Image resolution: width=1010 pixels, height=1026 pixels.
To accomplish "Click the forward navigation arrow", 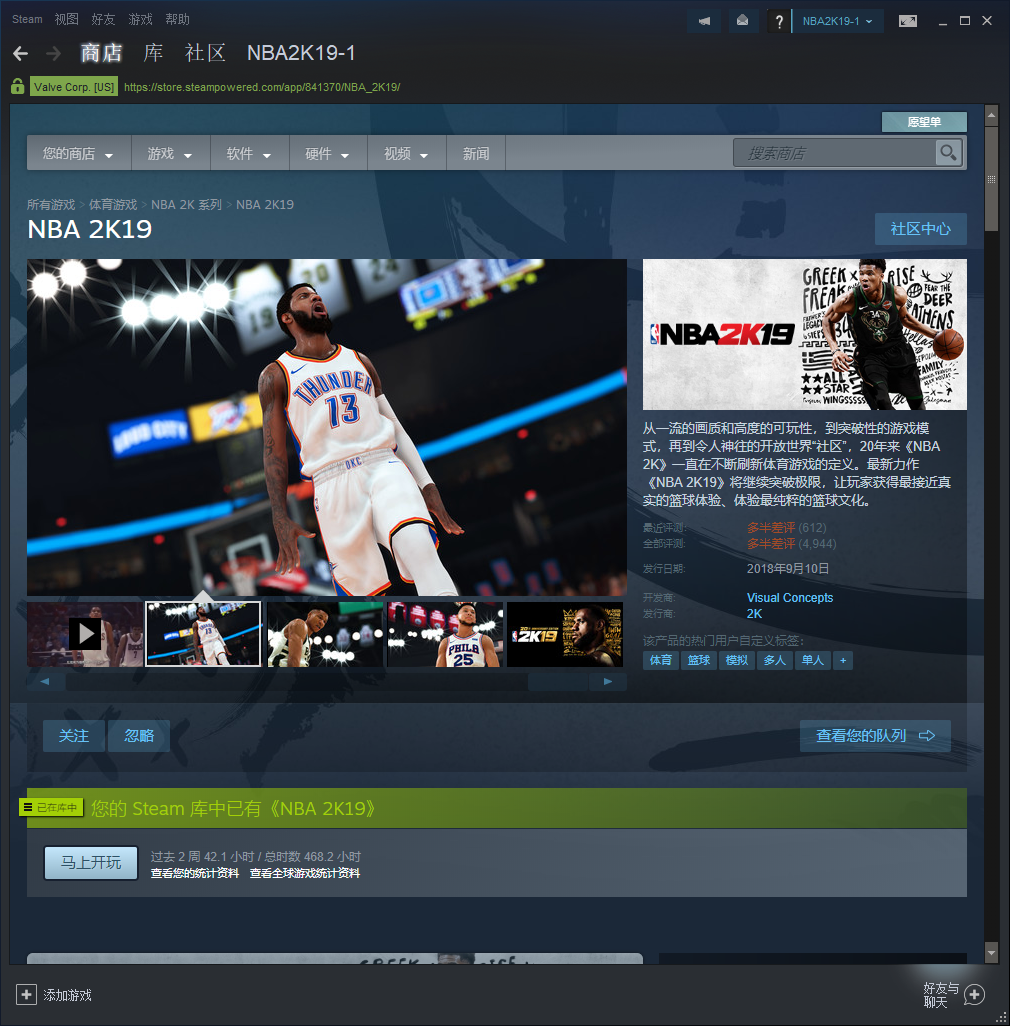I will point(53,53).
